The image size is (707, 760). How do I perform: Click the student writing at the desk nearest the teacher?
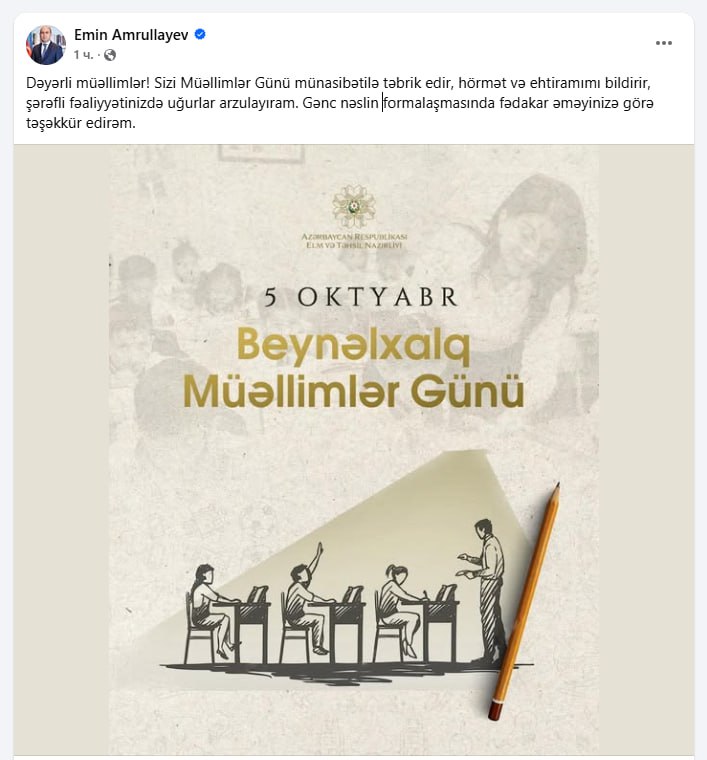(402, 608)
